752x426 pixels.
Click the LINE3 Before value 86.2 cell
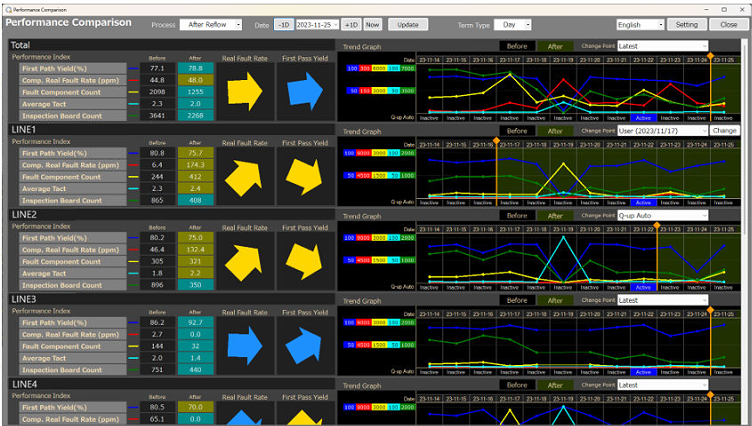coord(157,322)
